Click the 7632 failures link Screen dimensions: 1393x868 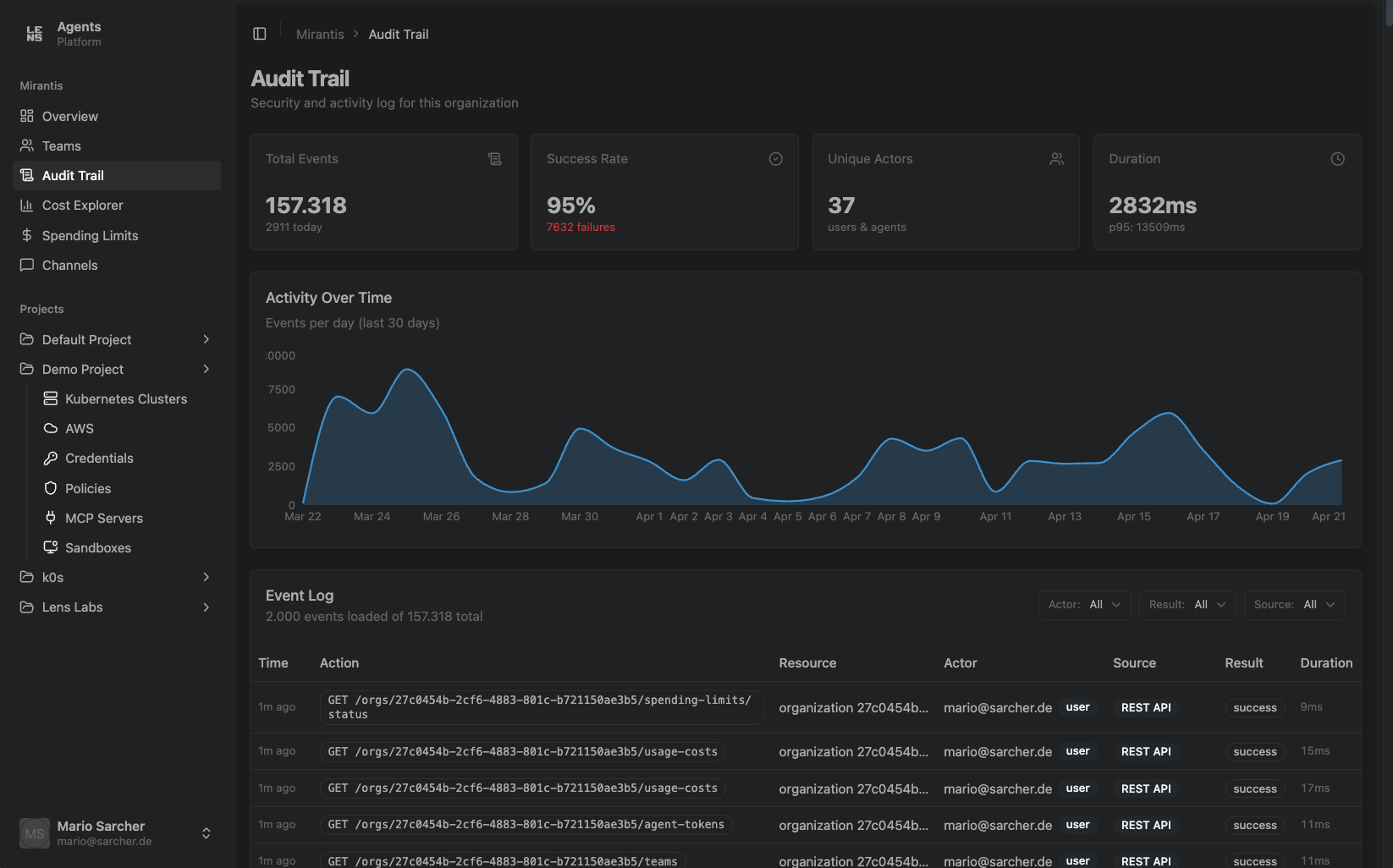pos(581,227)
